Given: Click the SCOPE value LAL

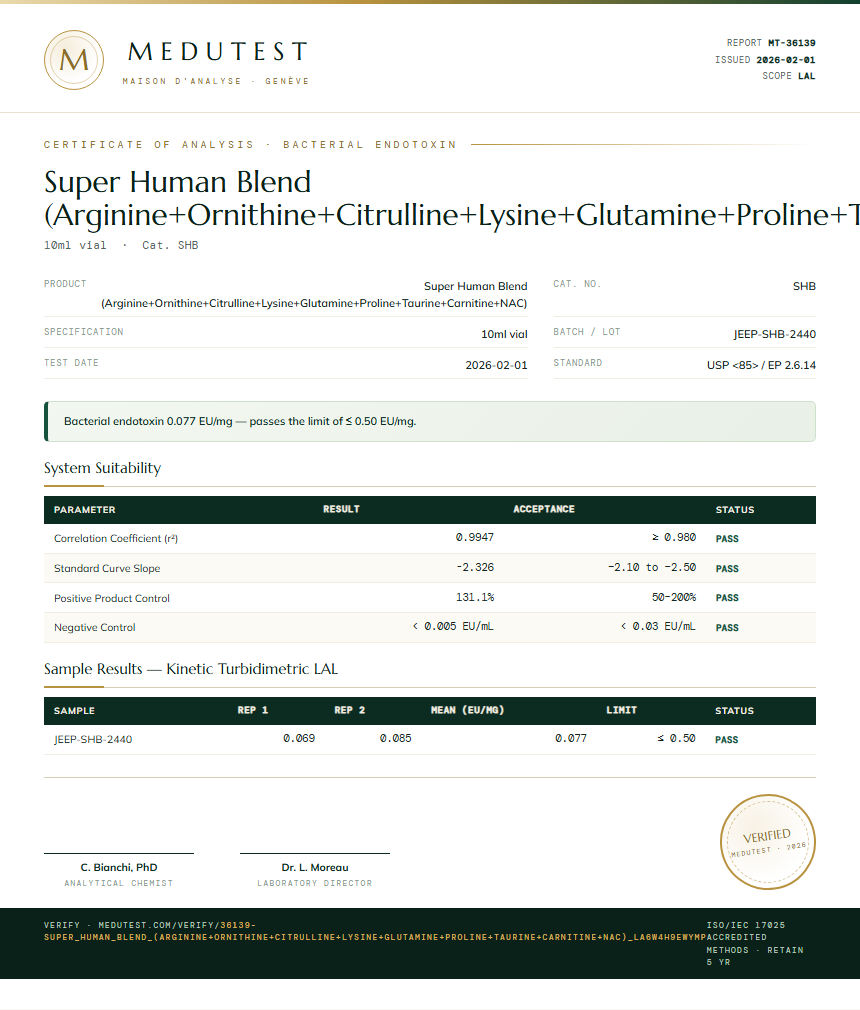Looking at the screenshot, I should (807, 76).
